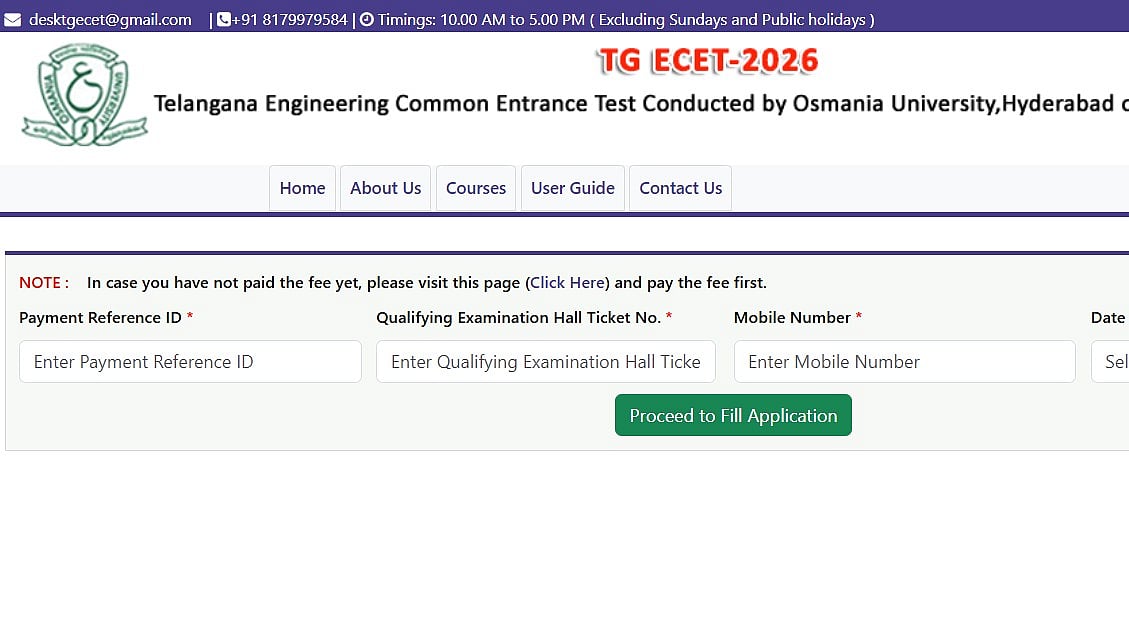The height and width of the screenshot is (635, 1129).
Task: Click the Payment Reference ID label
Action: click(x=100, y=318)
